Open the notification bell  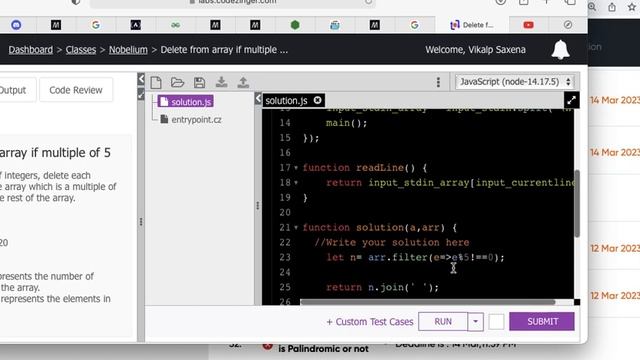[560, 49]
